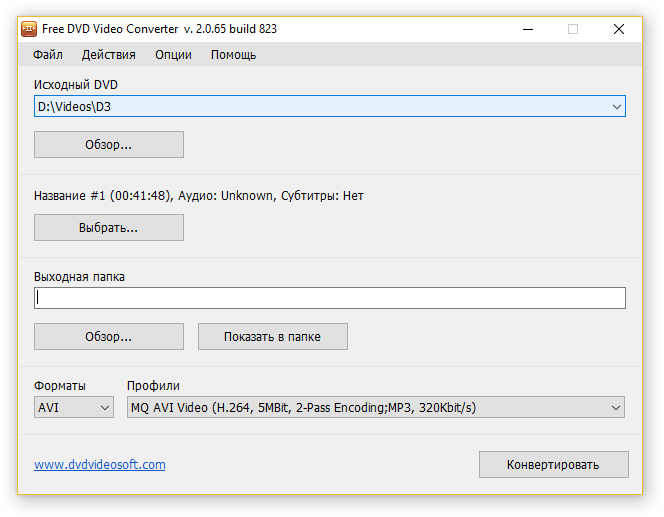Focus the Выходная папка input field
Image resolution: width=664 pixels, height=517 pixels.
click(330, 298)
